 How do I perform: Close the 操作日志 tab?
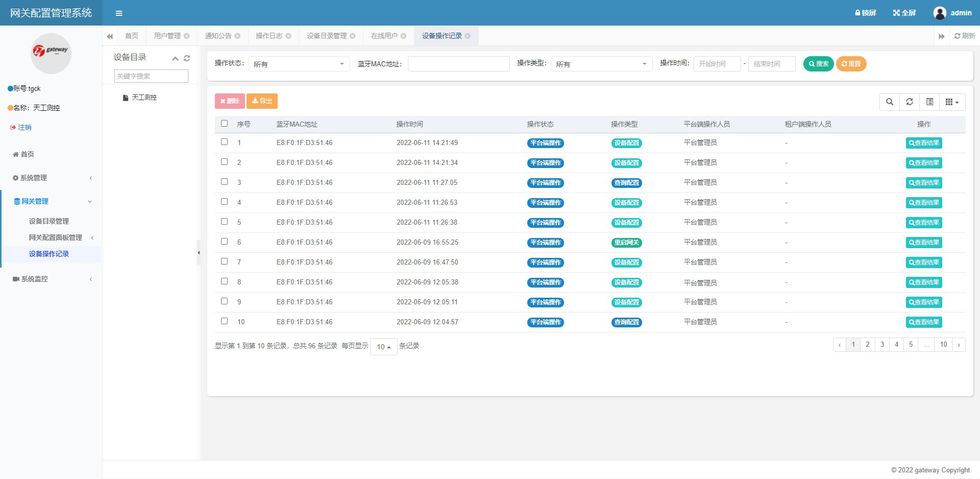pos(289,36)
